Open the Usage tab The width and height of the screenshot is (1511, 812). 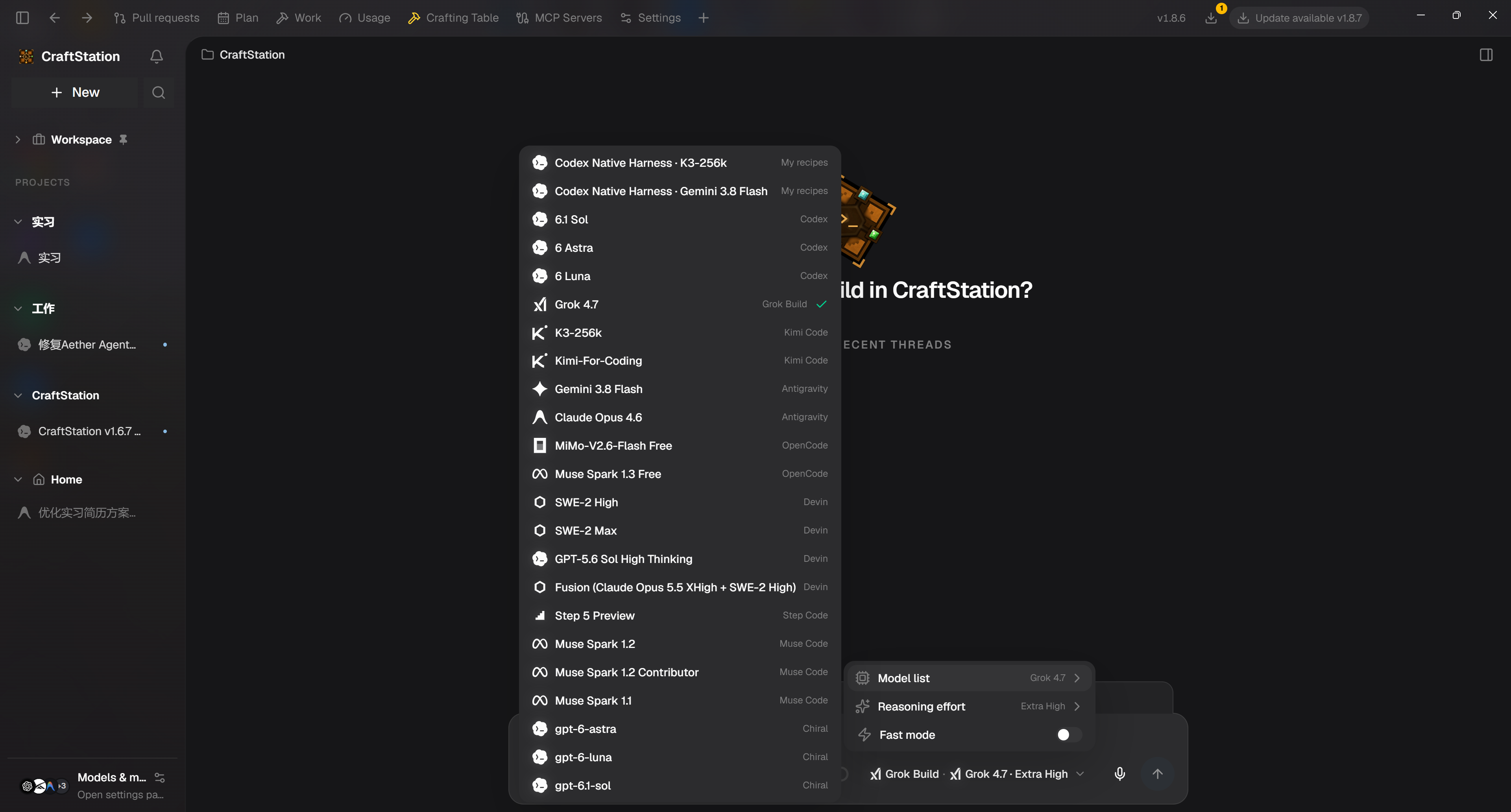[x=365, y=18]
